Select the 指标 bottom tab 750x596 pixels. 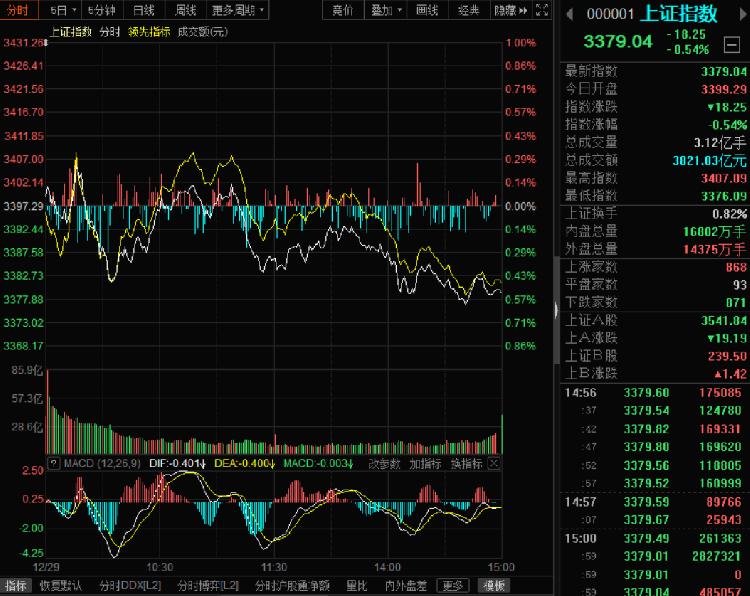point(16,585)
